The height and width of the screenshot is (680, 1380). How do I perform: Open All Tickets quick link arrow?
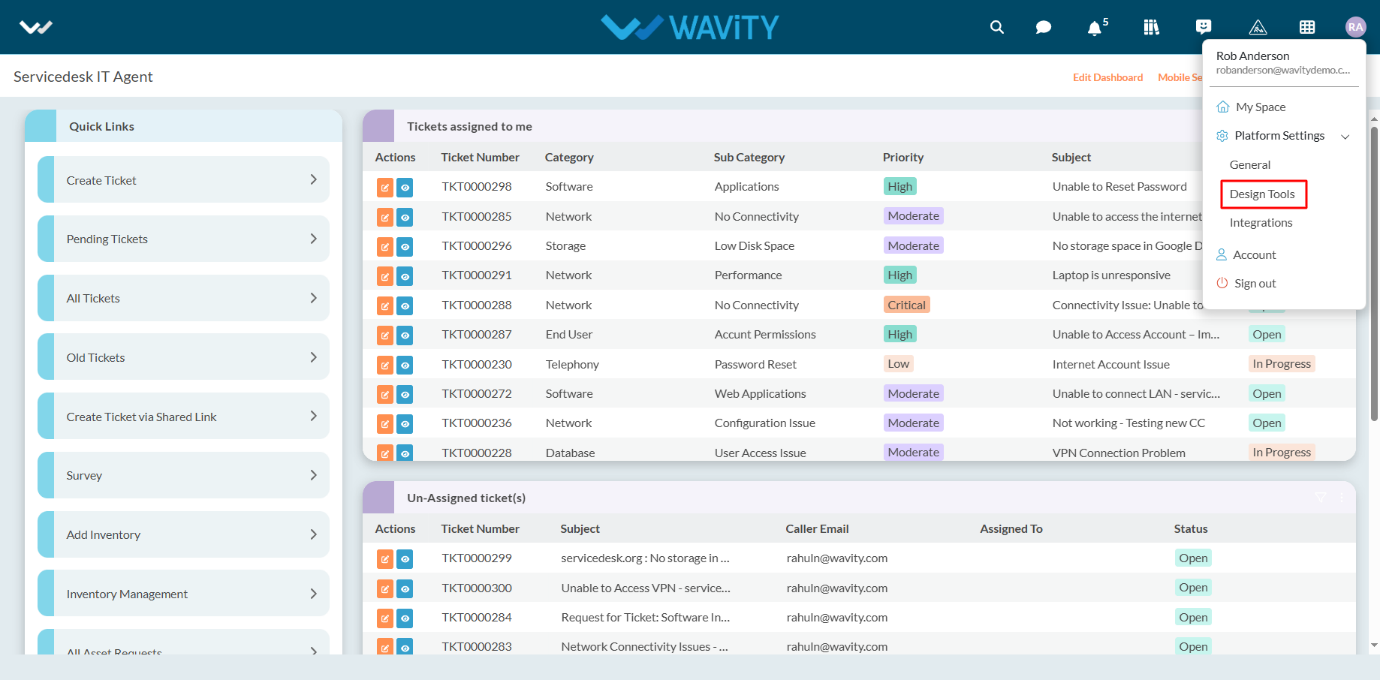[313, 298]
